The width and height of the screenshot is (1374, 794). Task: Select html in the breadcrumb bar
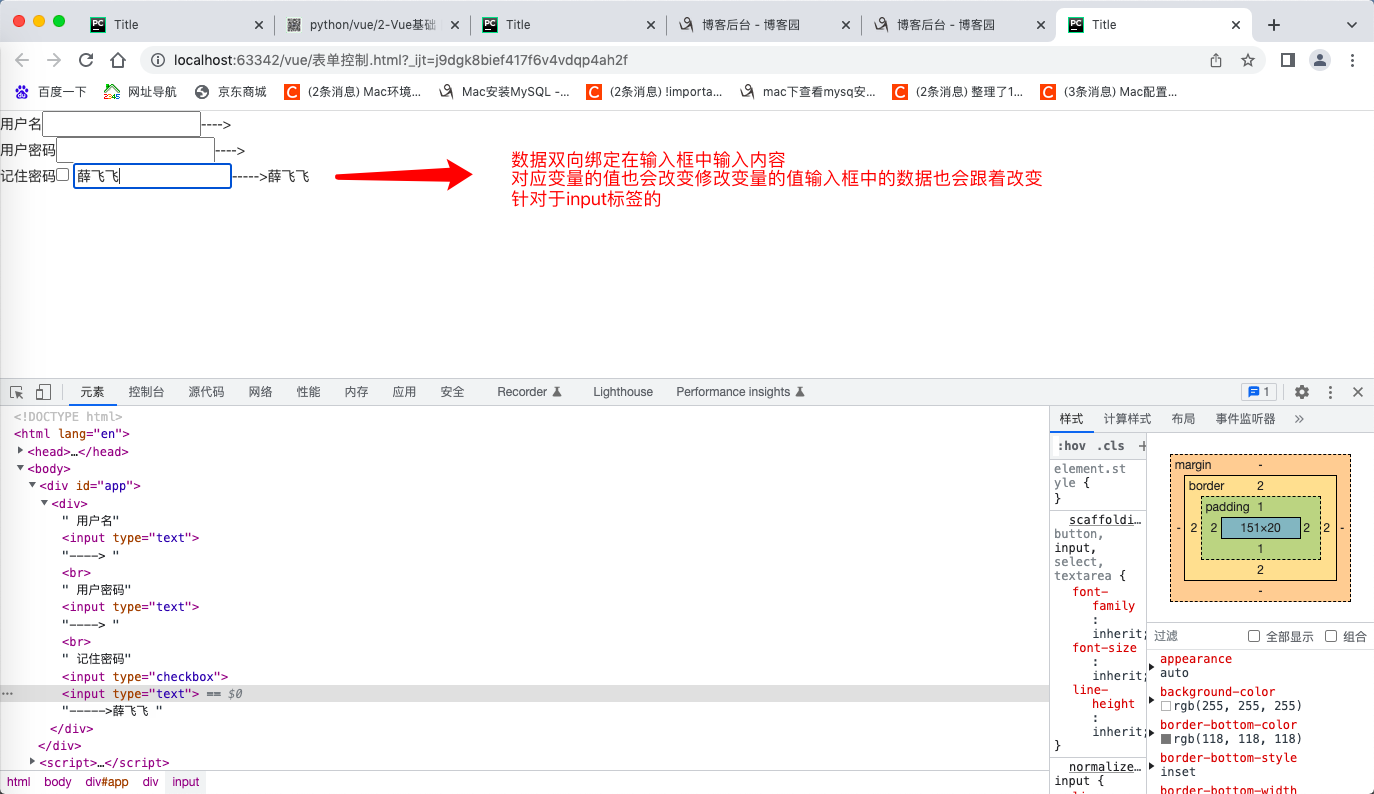tap(19, 782)
